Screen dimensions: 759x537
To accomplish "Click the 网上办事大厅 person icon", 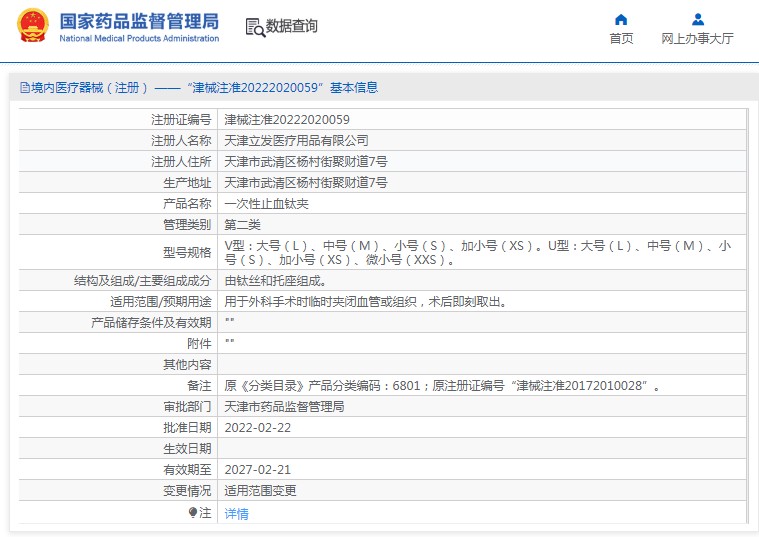I will [698, 19].
